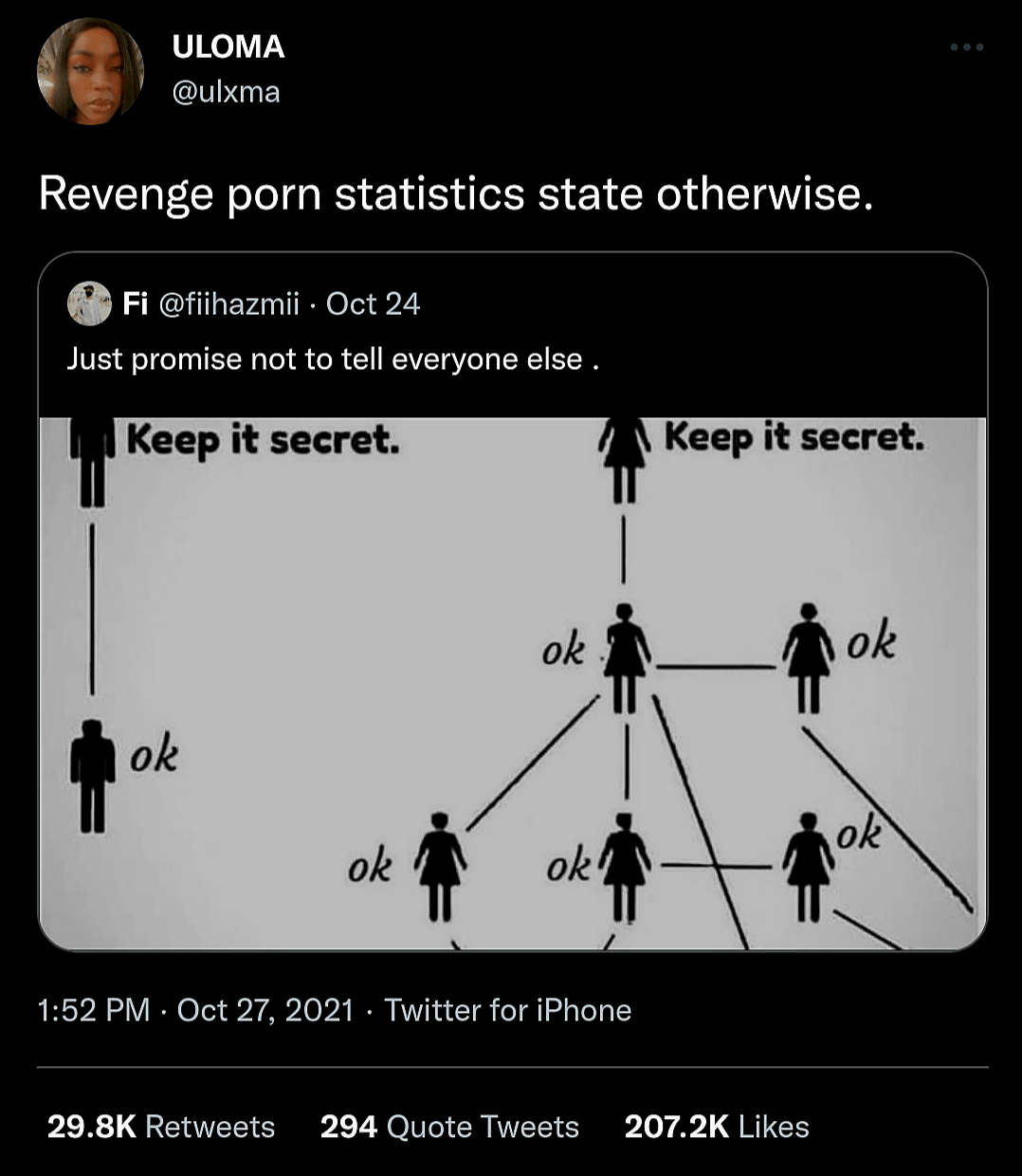The height and width of the screenshot is (1176, 1022).
Task: Click the @fiihazmii handle
Action: pos(228,303)
